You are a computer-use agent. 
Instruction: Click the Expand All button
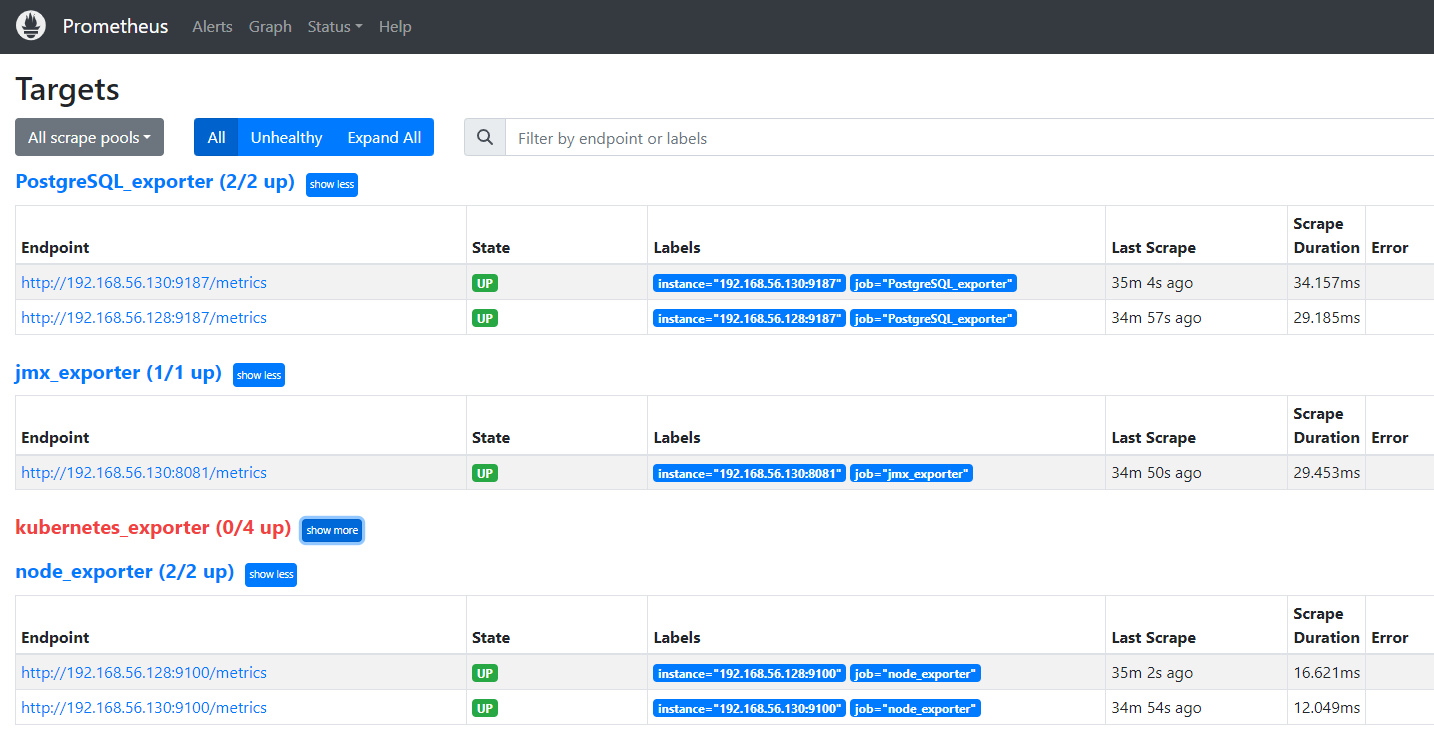(384, 138)
